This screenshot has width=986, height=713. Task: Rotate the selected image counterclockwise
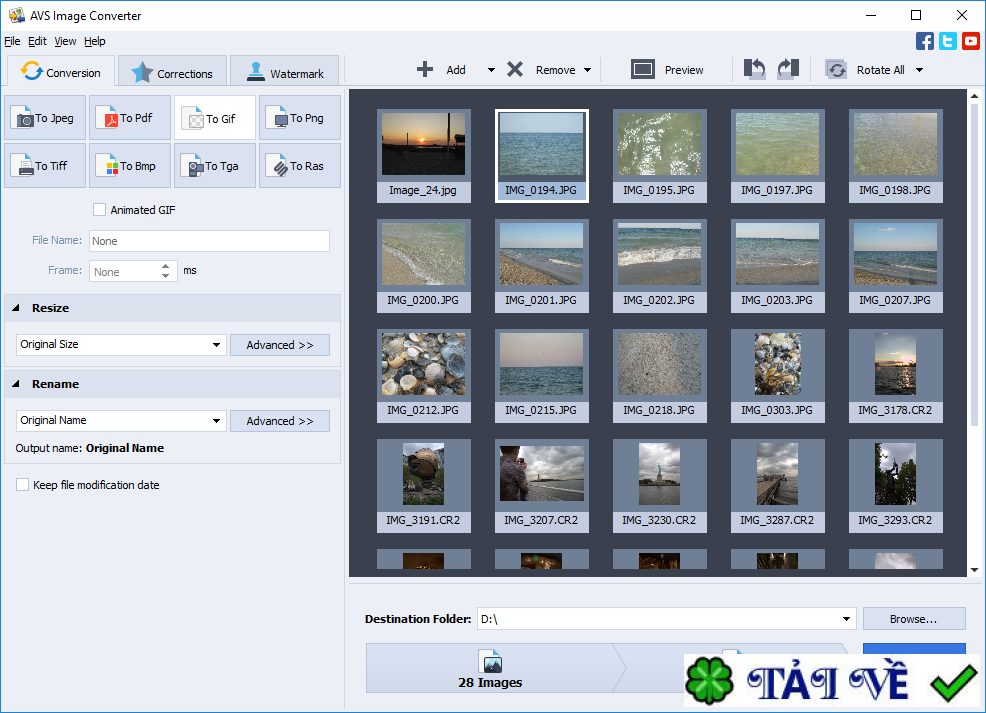(753, 69)
